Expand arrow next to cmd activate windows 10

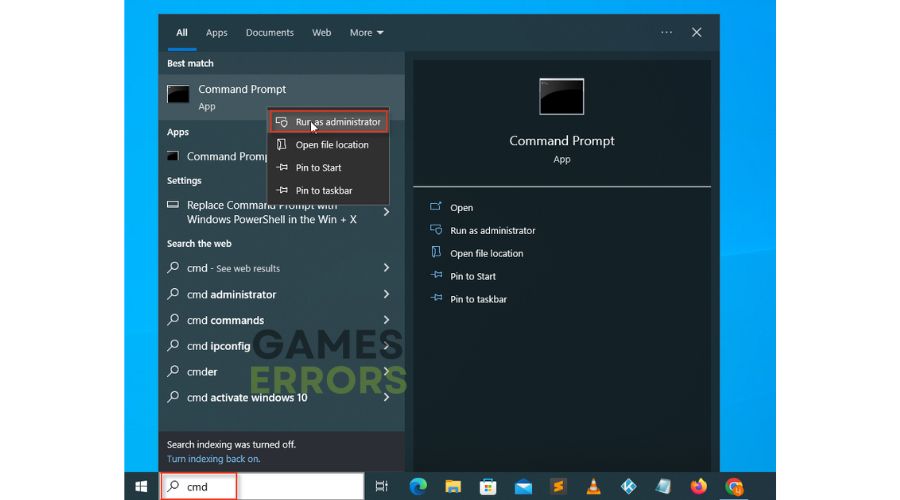point(386,397)
